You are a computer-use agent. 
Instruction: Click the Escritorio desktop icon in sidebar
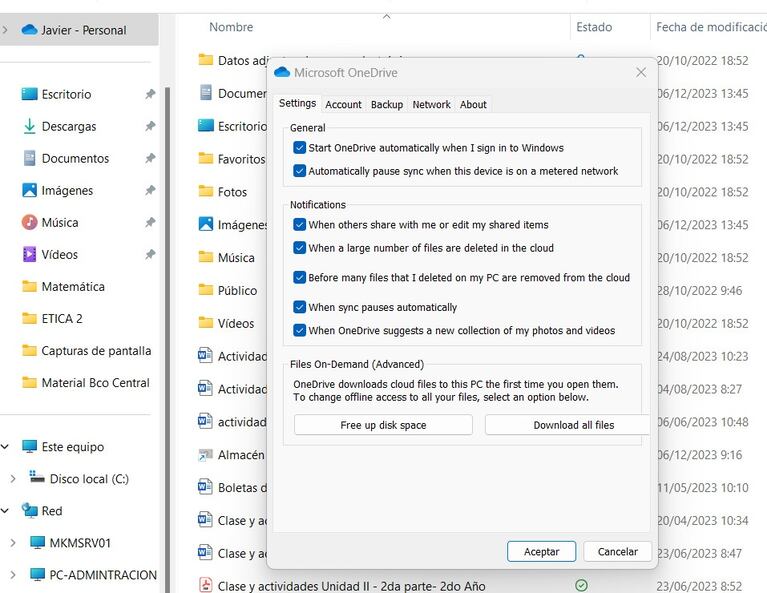(x=29, y=94)
